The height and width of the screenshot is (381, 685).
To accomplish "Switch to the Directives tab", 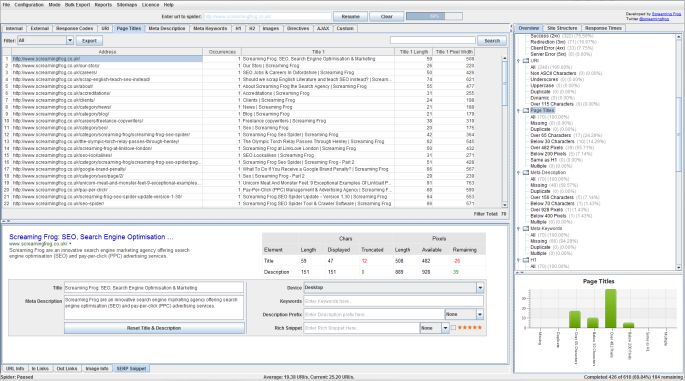I will [298, 28].
